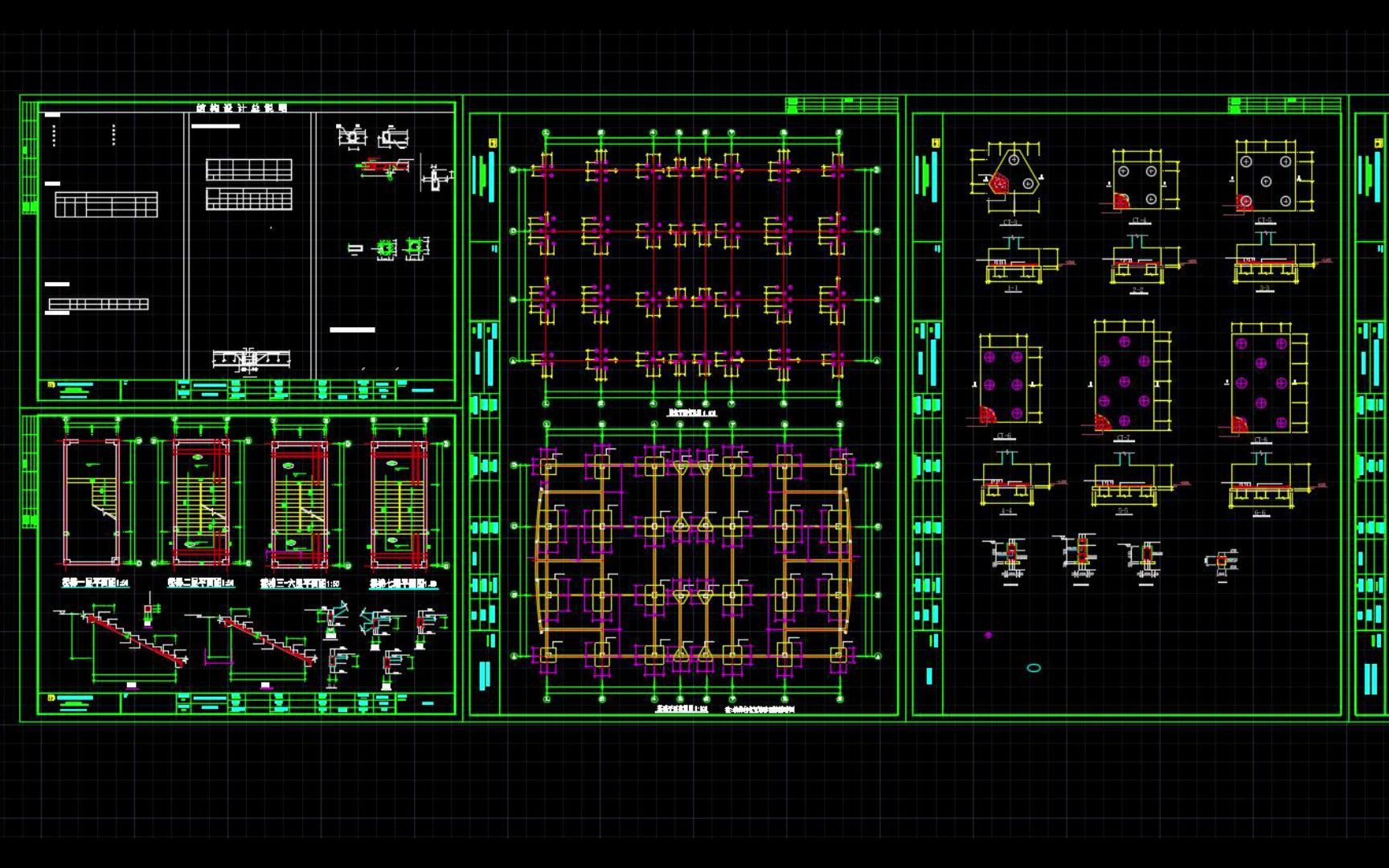1389x868 pixels.
Task: Select the four-pile CT-4 pile cap plan
Action: [x=1140, y=182]
